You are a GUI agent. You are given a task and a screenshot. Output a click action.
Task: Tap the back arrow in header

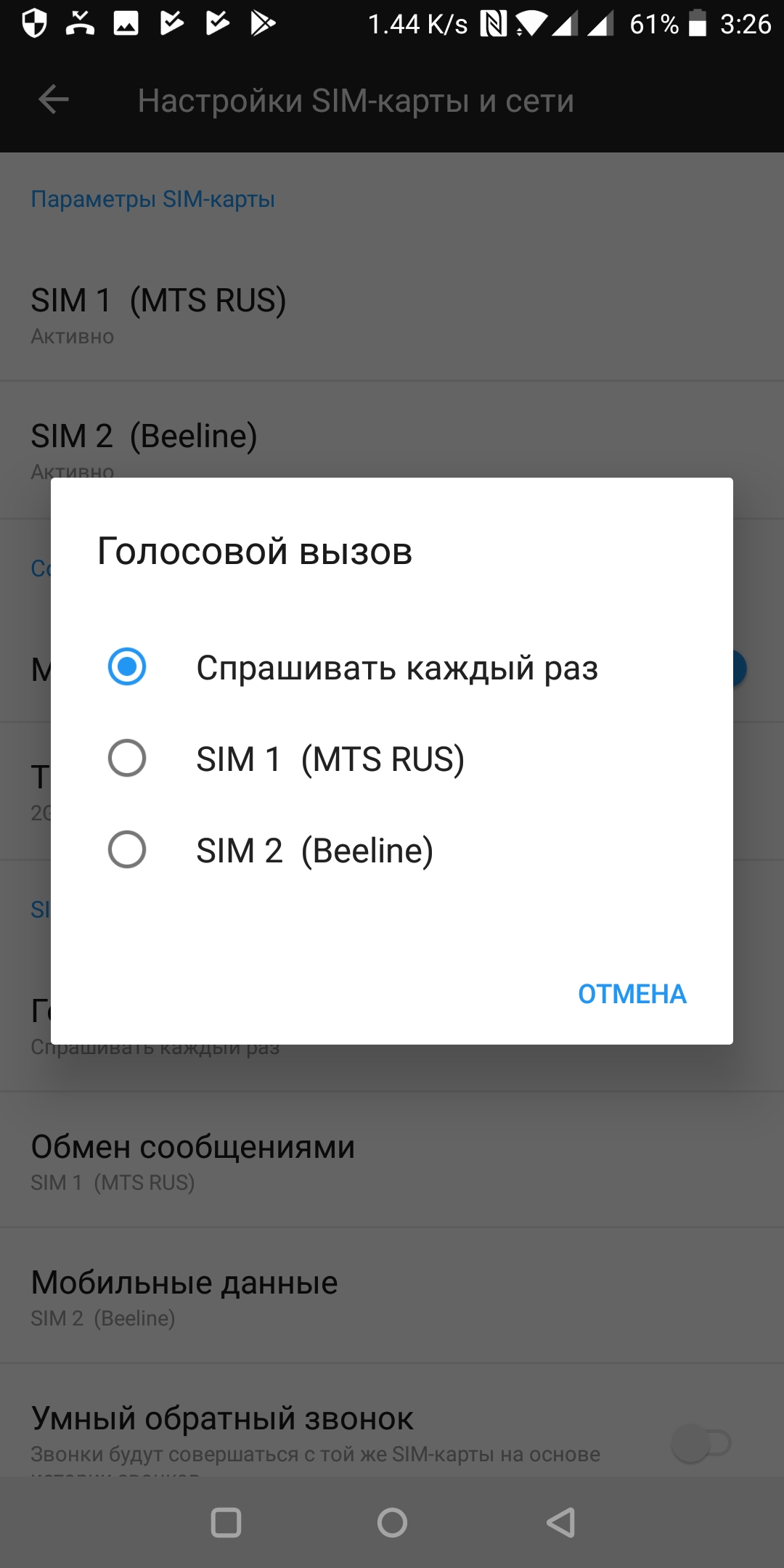[53, 100]
